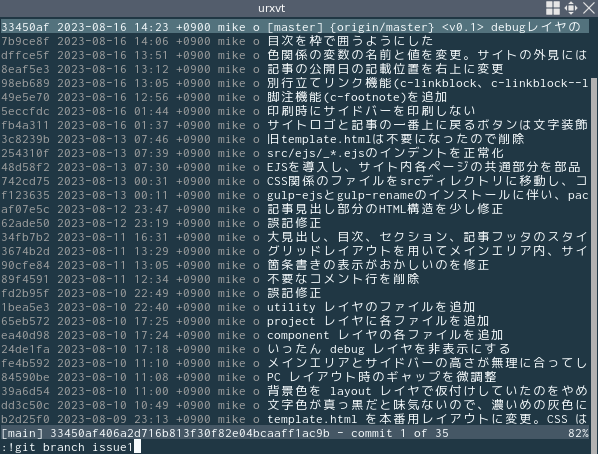
Task: Select commit row 49e5e70 c-footnote
Action: click(294, 97)
